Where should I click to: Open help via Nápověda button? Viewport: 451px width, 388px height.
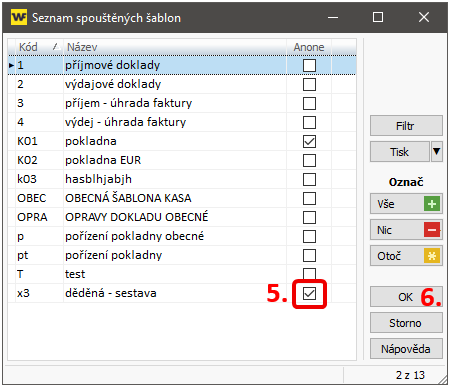(x=406, y=349)
